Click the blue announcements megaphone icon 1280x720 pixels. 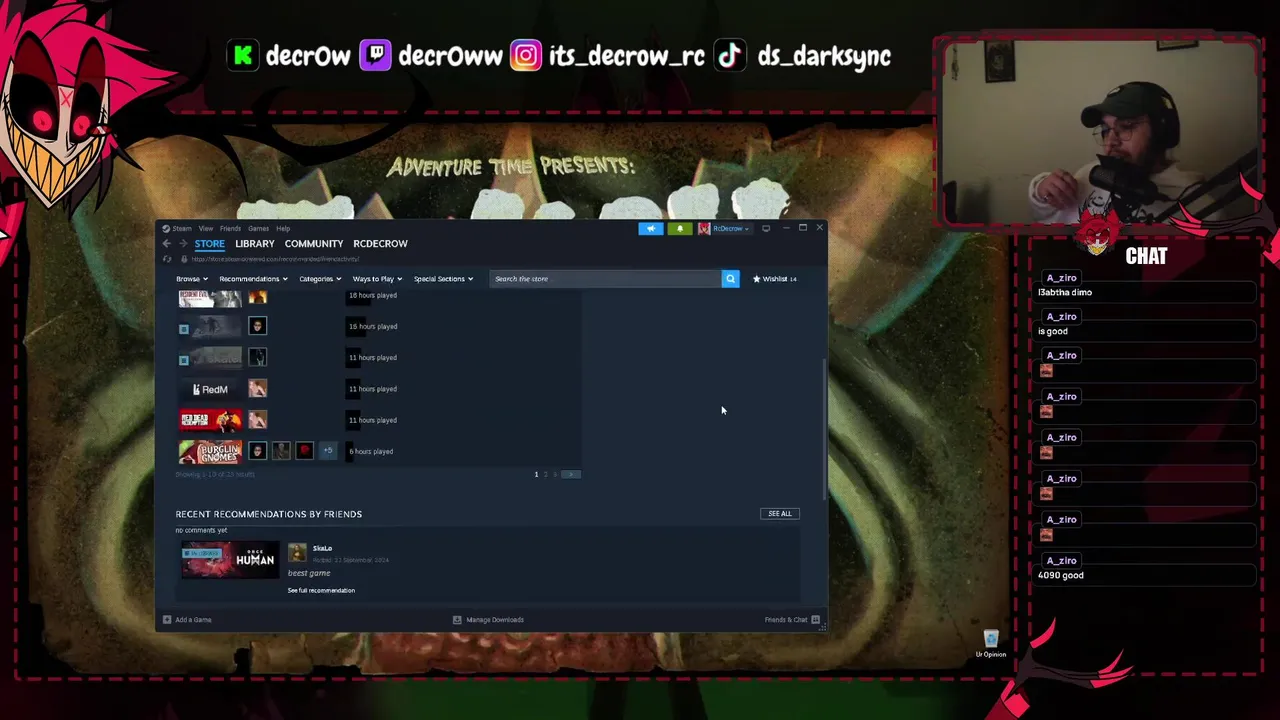[x=651, y=228]
